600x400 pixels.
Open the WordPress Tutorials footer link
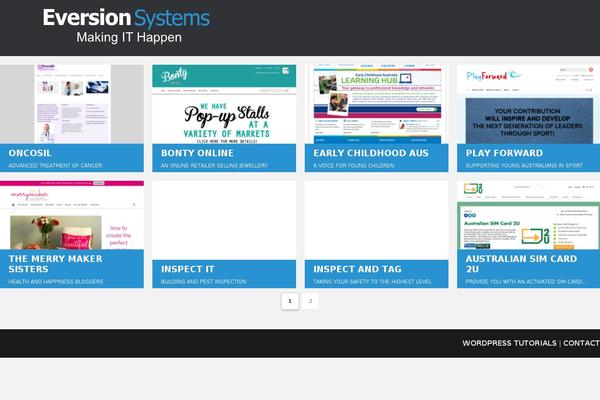click(509, 343)
